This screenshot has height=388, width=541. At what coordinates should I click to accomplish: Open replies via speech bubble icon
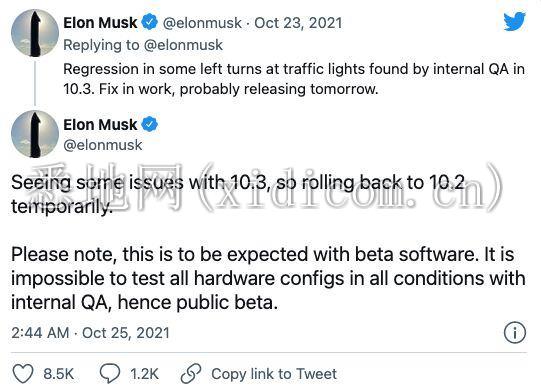[x=110, y=373]
